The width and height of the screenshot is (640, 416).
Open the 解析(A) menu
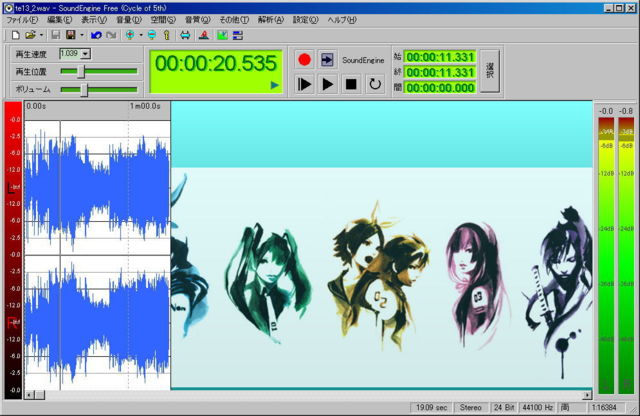coord(271,20)
